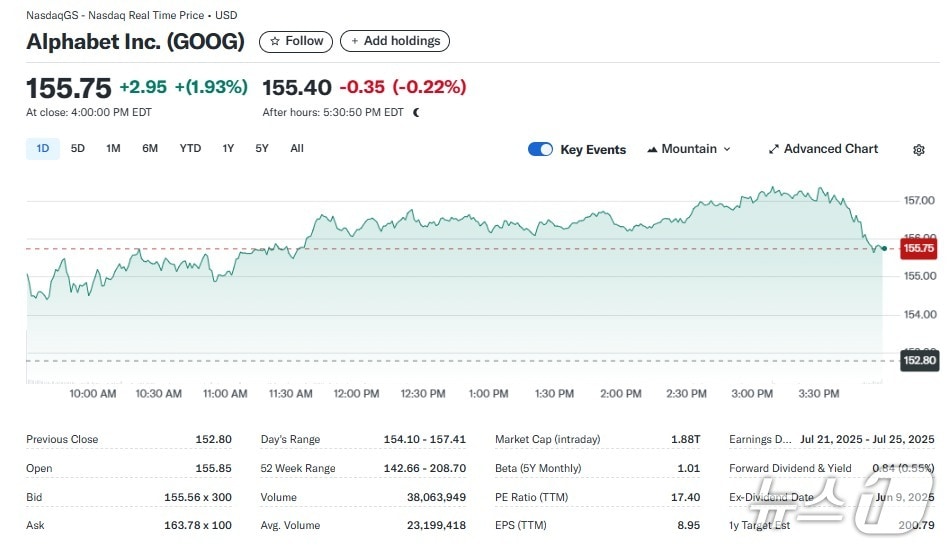Switch to the 5D time range
This screenshot has width=947, height=548.
pyautogui.click(x=78, y=149)
